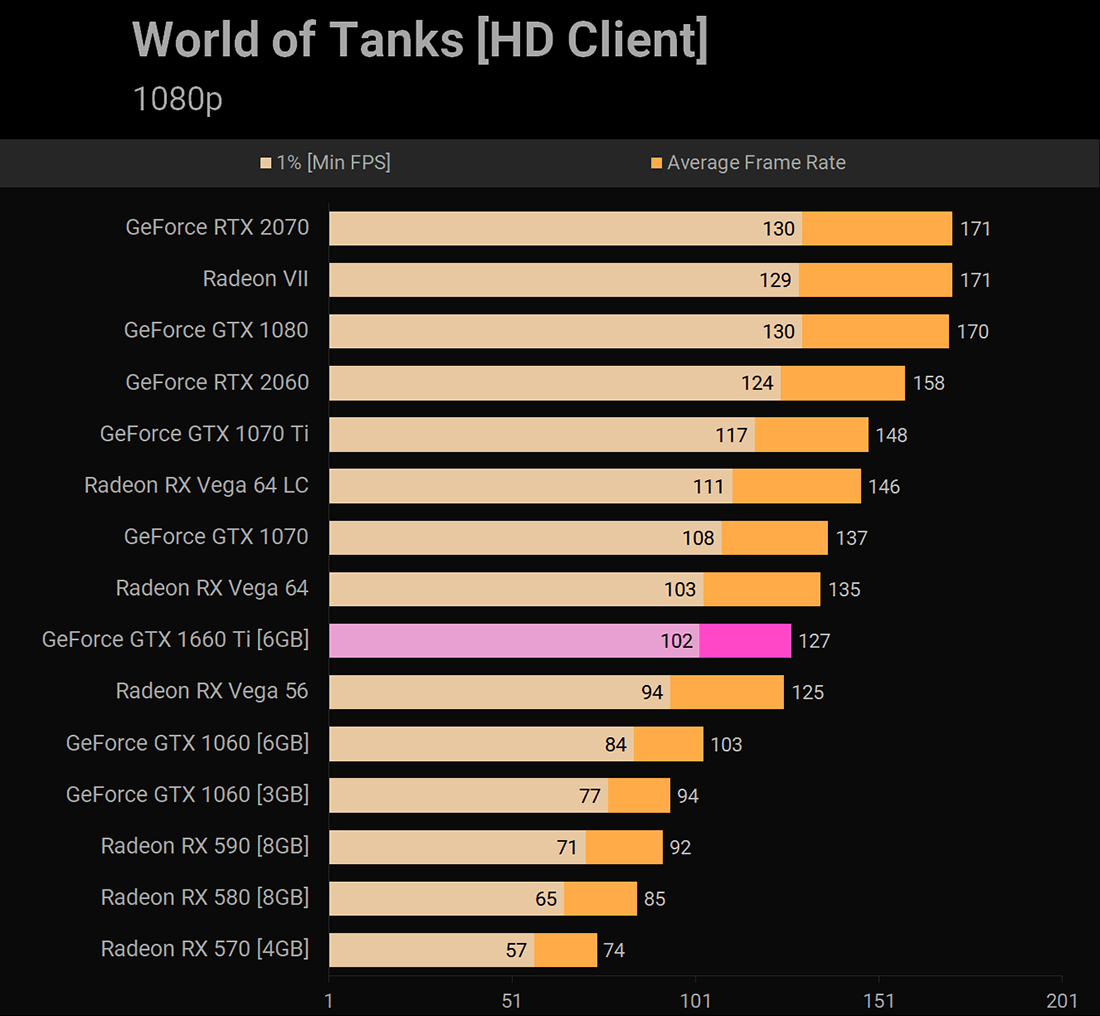Viewport: 1100px width, 1016px height.
Task: Select the "129" Min FPS value in the Radeon VII bar
Action: tap(775, 281)
